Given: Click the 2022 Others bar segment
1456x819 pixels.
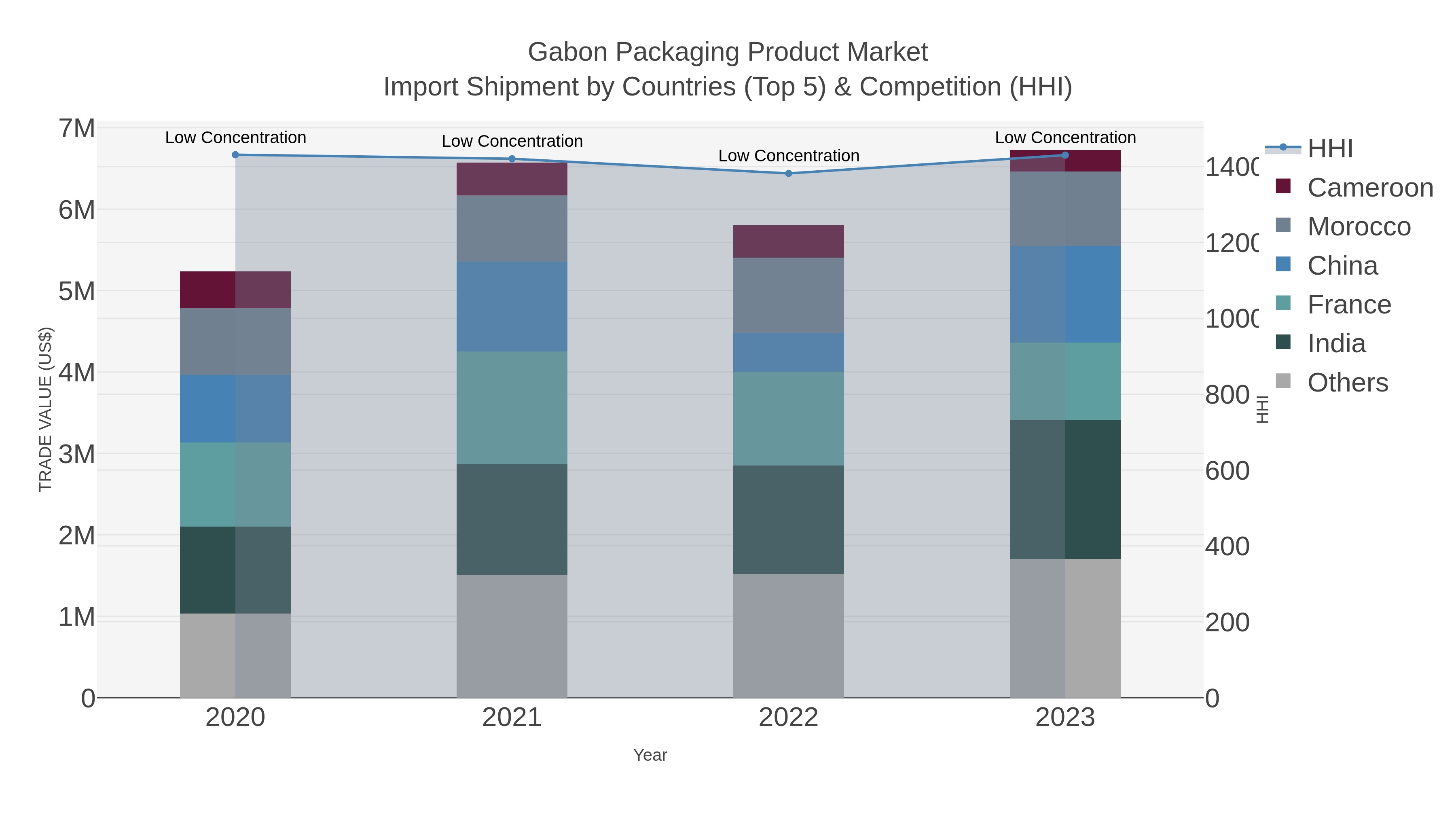Looking at the screenshot, I should (x=789, y=636).
